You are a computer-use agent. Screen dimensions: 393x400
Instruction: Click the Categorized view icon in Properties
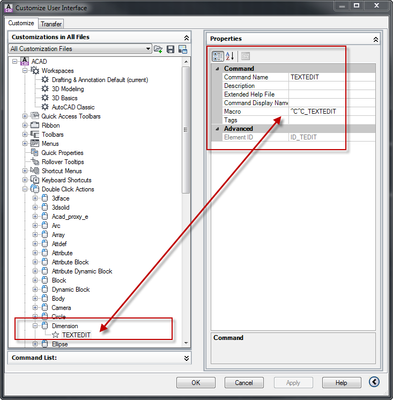(218, 56)
